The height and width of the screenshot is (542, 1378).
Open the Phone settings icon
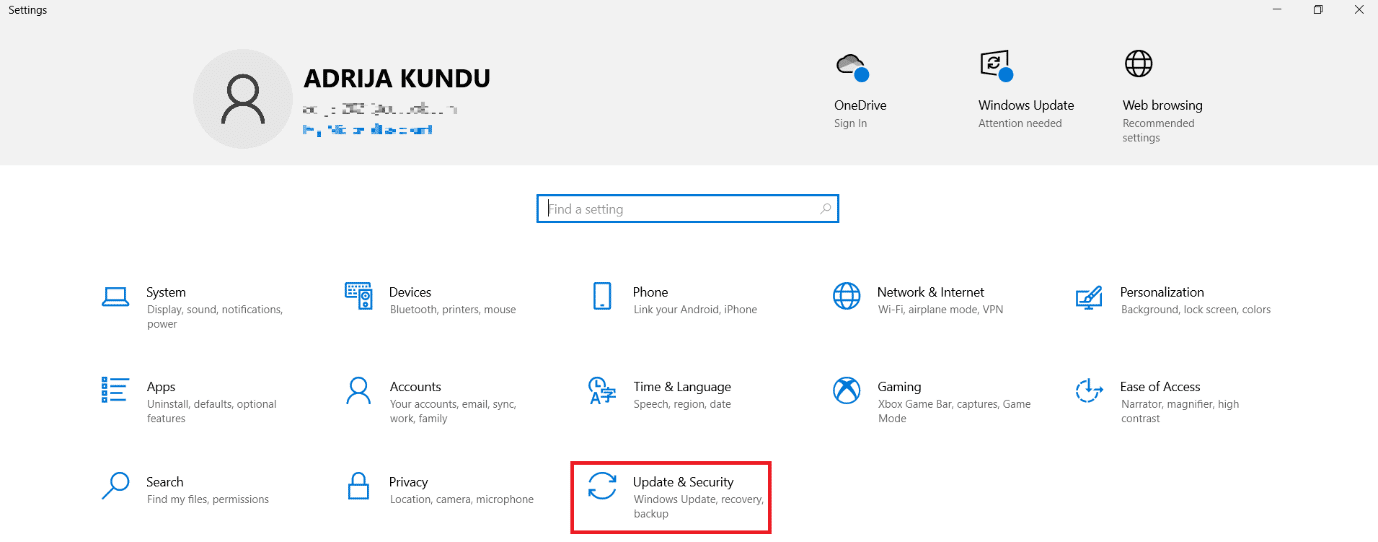(602, 296)
